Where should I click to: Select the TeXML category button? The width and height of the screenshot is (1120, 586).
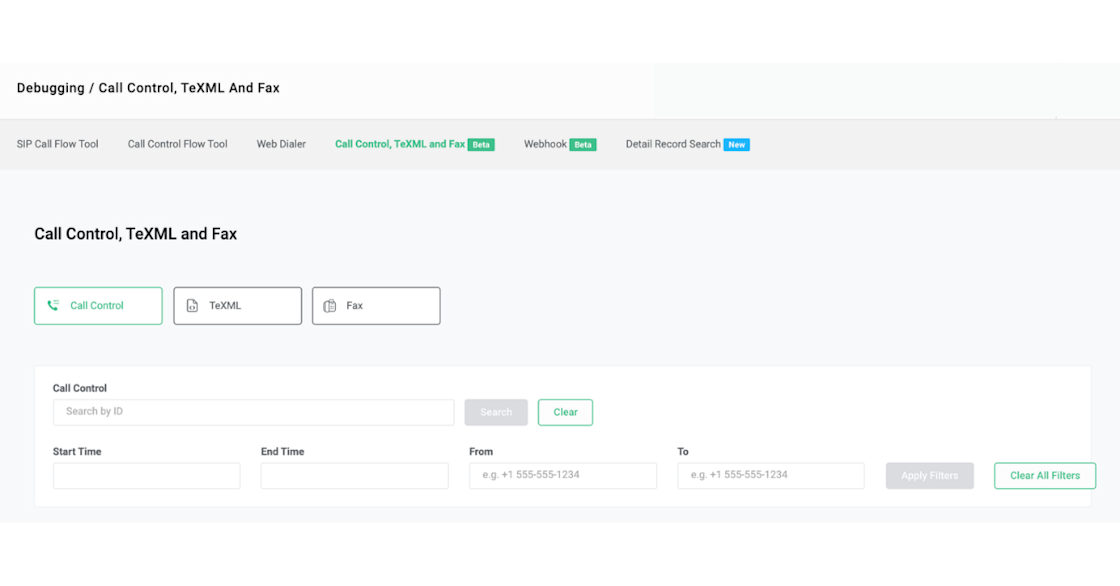click(x=238, y=306)
